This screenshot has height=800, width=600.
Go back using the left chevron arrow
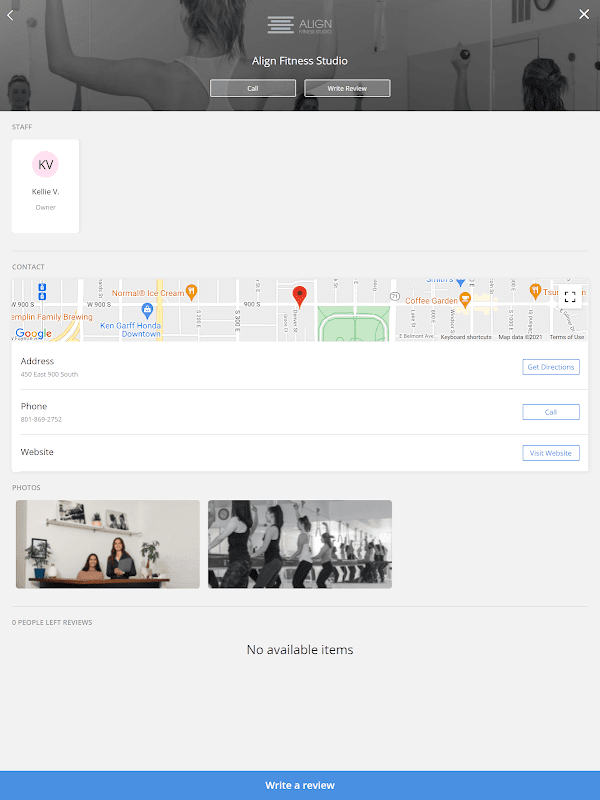10,15
